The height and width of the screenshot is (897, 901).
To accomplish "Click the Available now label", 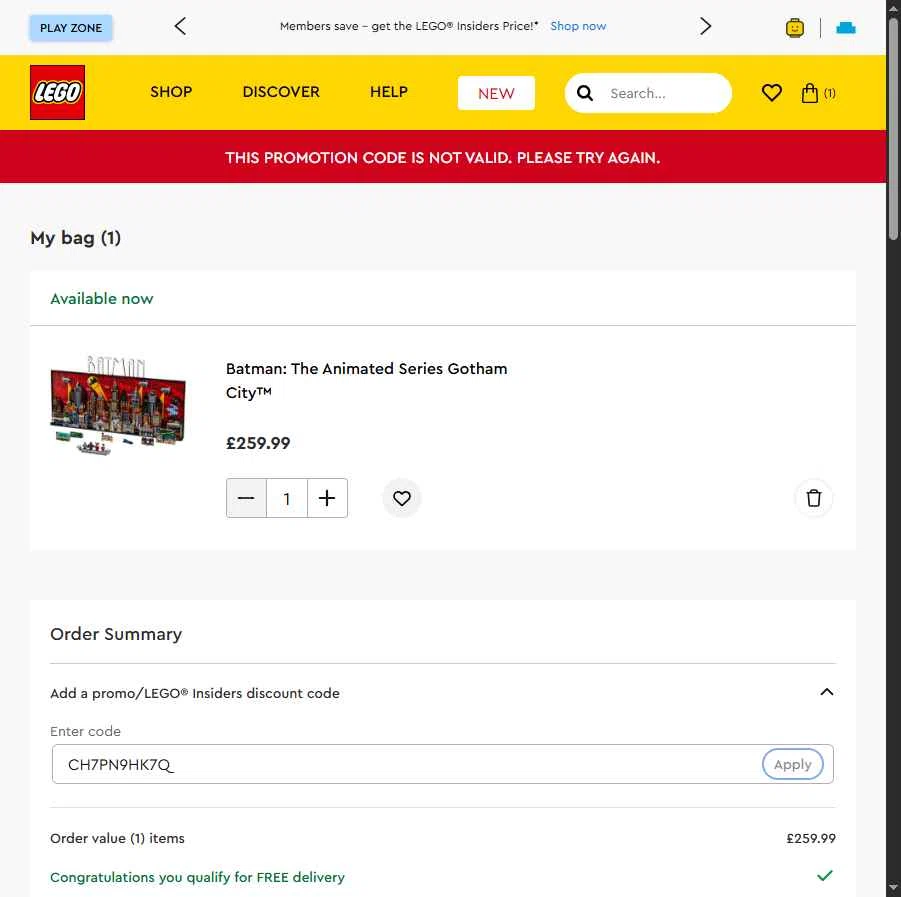I will [102, 299].
